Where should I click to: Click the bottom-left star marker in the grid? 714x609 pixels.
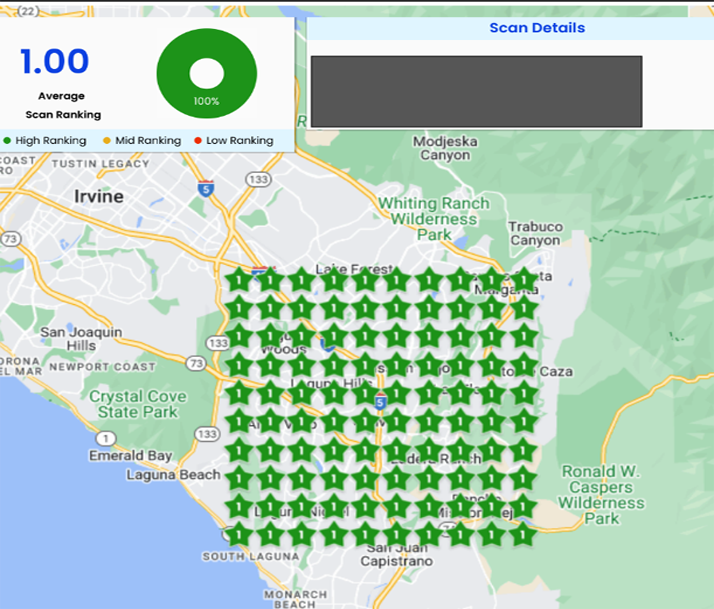pyautogui.click(x=239, y=534)
